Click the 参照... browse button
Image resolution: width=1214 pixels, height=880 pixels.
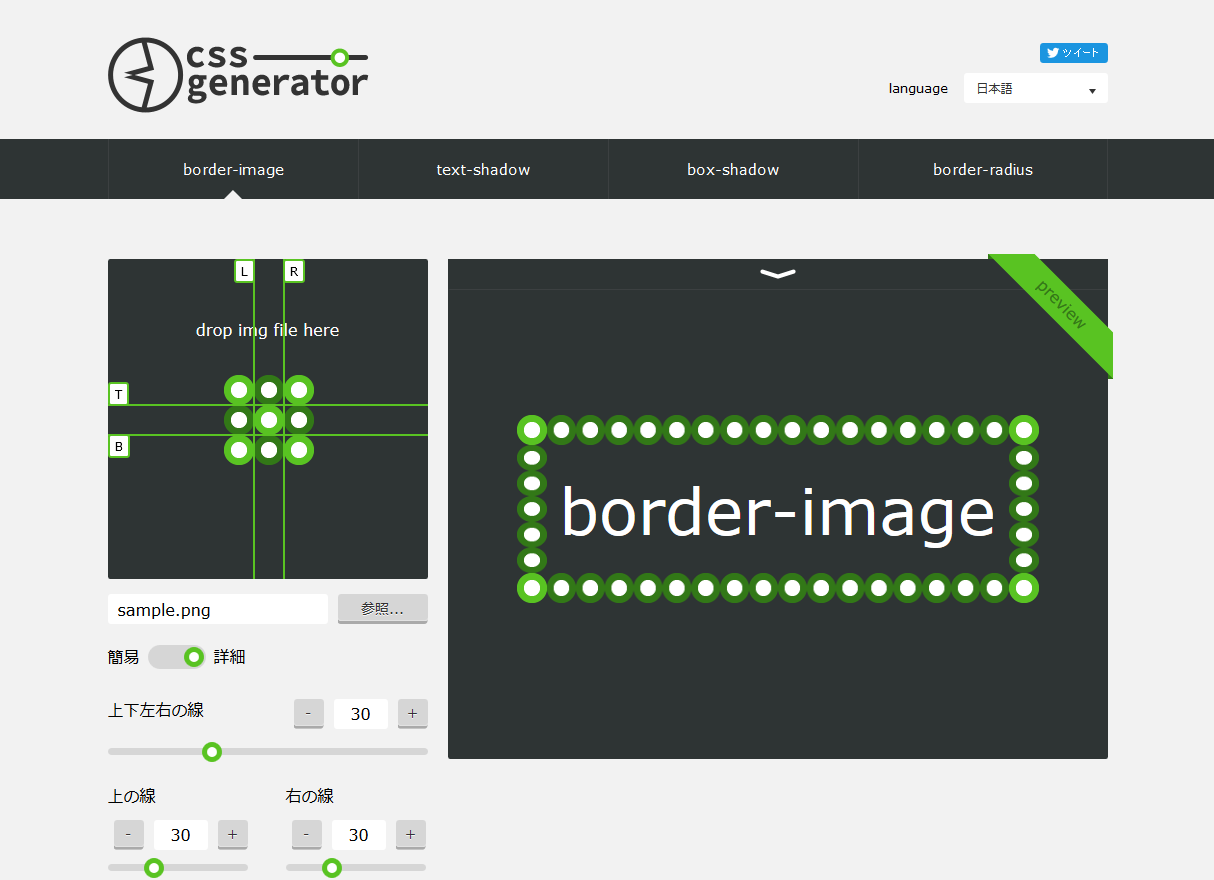click(x=382, y=608)
